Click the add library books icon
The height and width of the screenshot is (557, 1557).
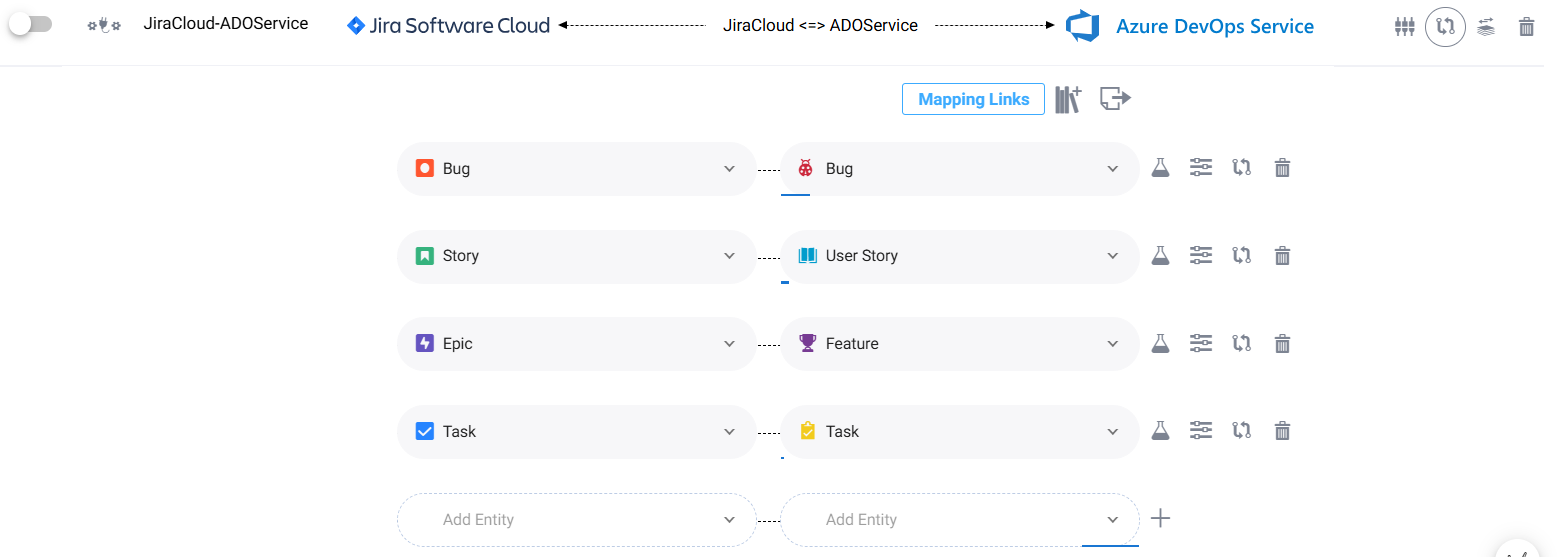click(x=1068, y=99)
